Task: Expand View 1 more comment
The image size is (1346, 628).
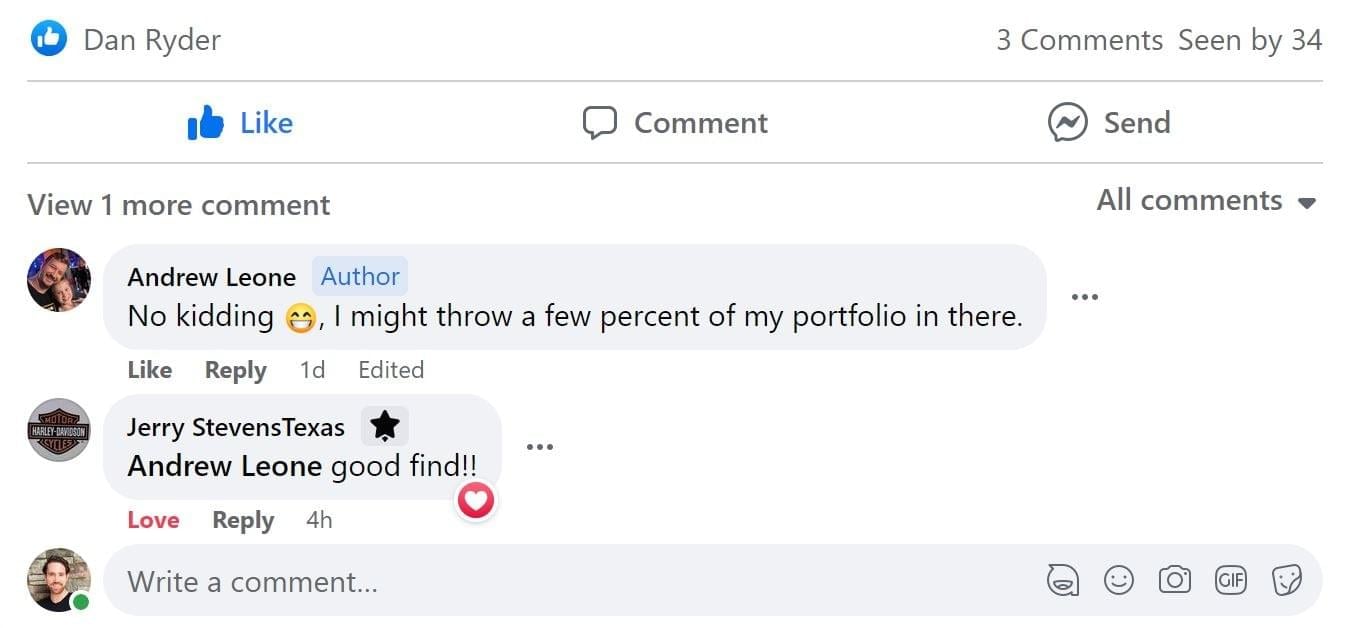Action: (179, 205)
